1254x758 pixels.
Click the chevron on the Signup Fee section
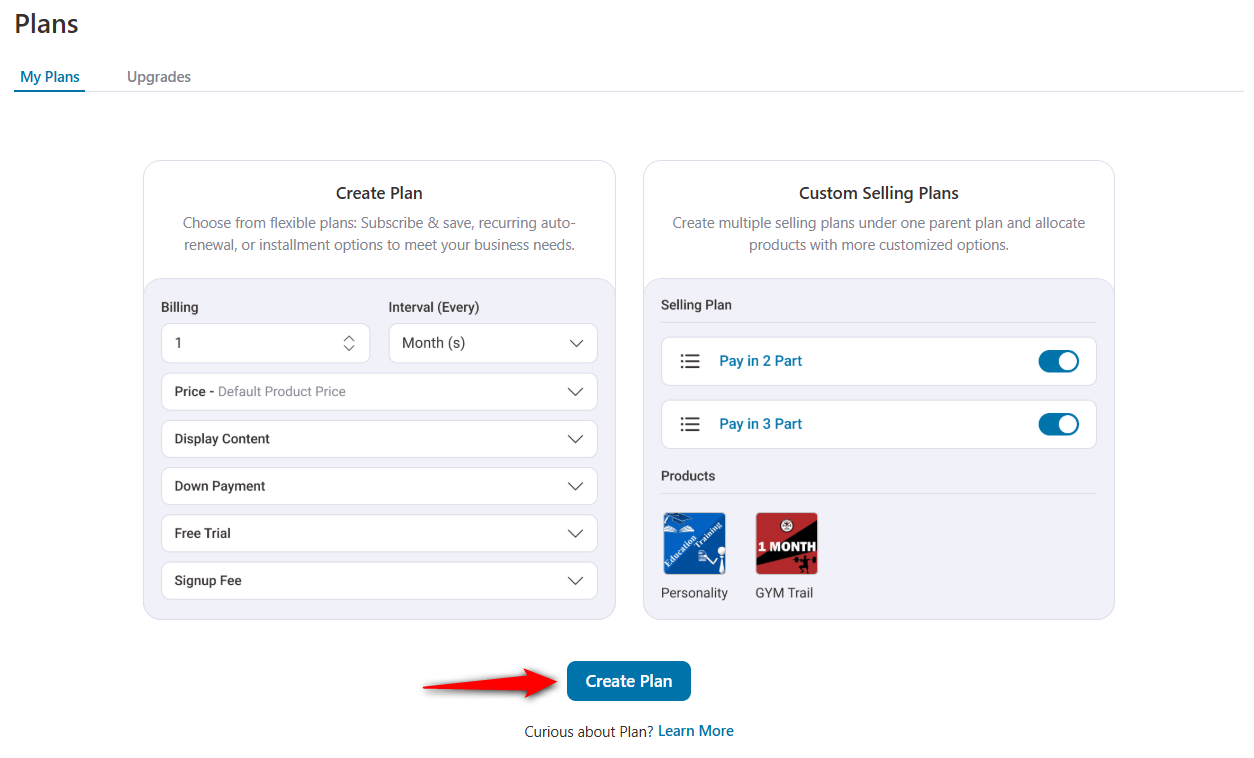click(575, 580)
